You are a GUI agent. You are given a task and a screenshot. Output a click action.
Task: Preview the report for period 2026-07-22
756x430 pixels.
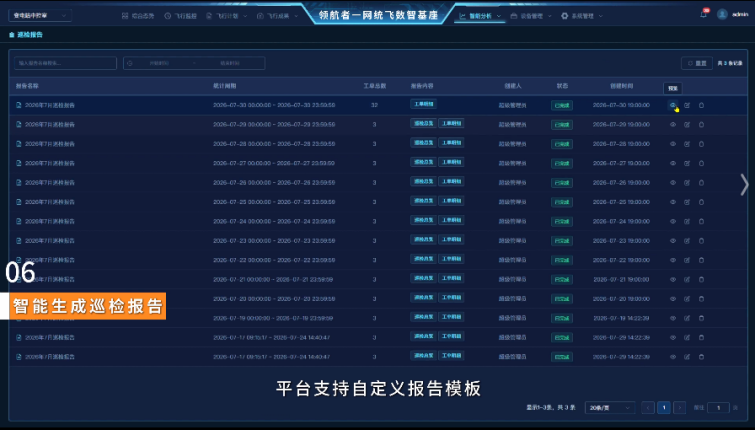(x=673, y=260)
